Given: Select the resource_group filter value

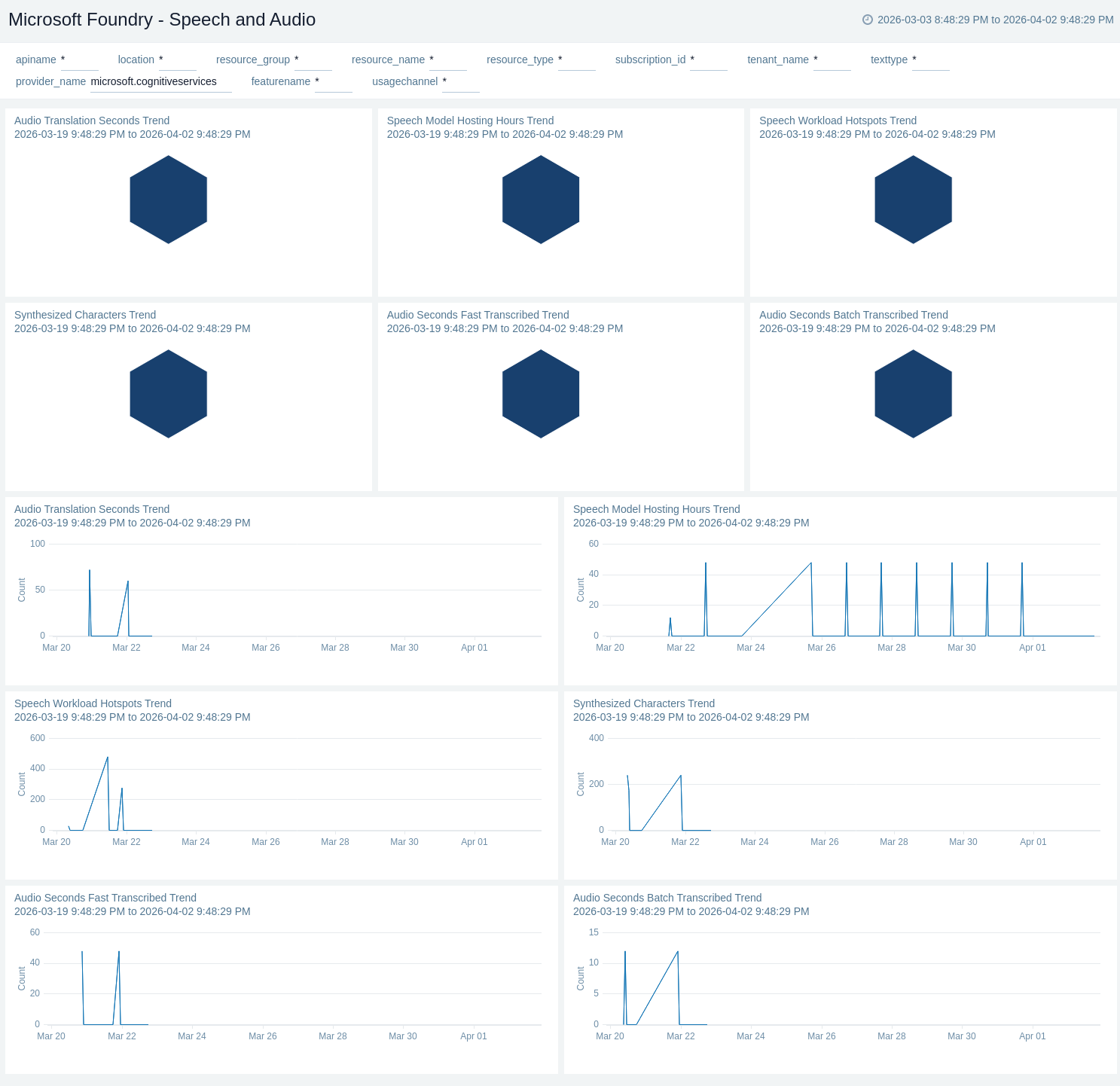Looking at the screenshot, I should (313, 60).
